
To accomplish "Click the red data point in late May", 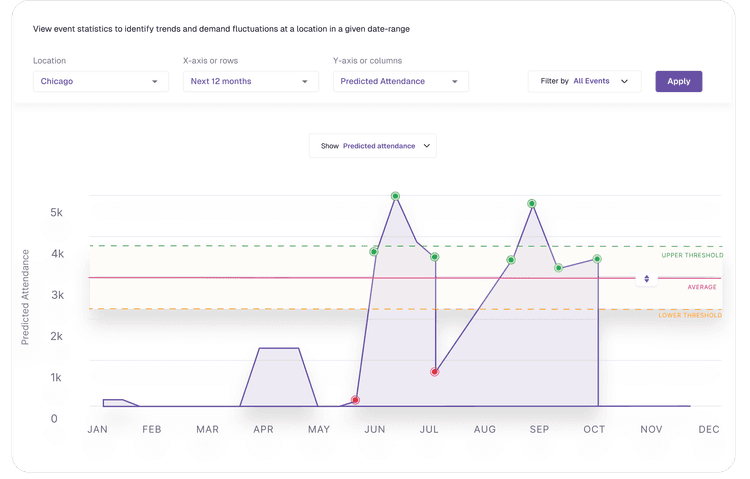I will point(355,400).
